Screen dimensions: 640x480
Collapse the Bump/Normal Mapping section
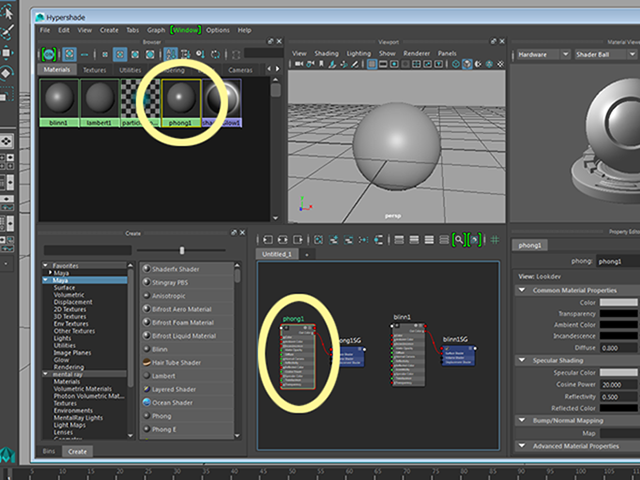coord(522,420)
